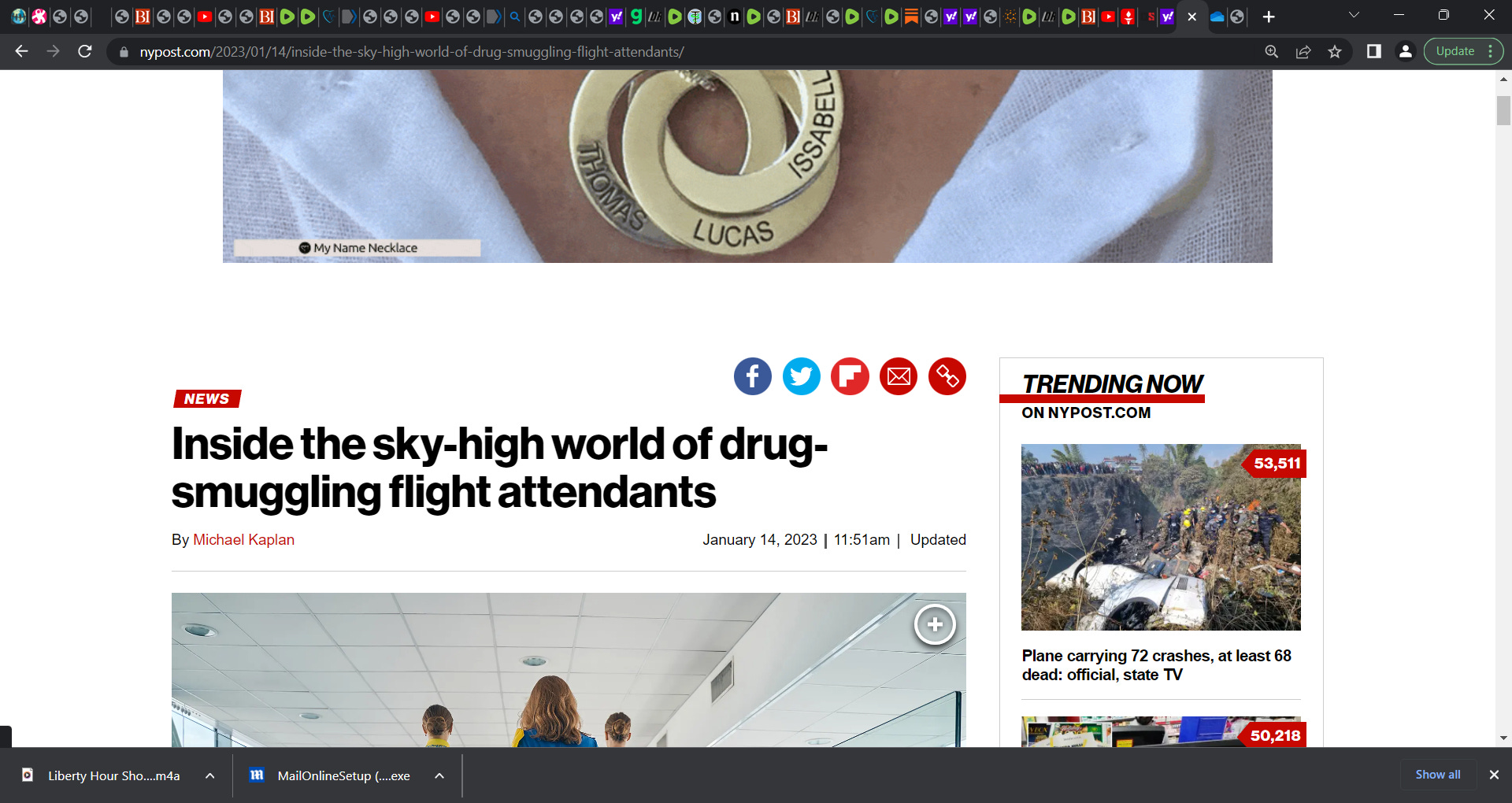Switch to the OneDrive cloud tab
The height and width of the screenshot is (803, 1512).
coord(1217,17)
